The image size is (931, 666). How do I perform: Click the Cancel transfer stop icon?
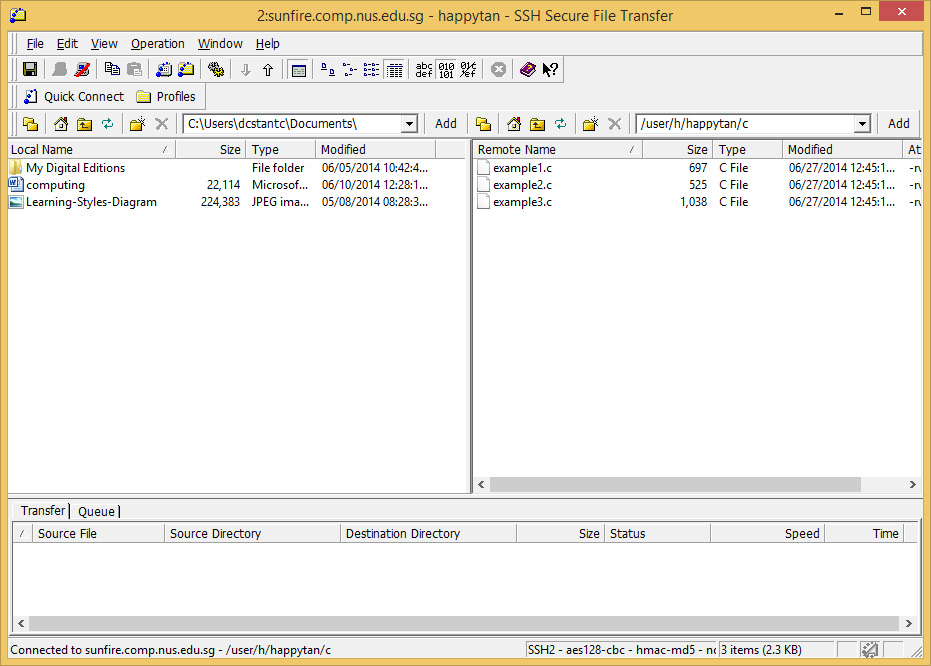pyautogui.click(x=499, y=69)
